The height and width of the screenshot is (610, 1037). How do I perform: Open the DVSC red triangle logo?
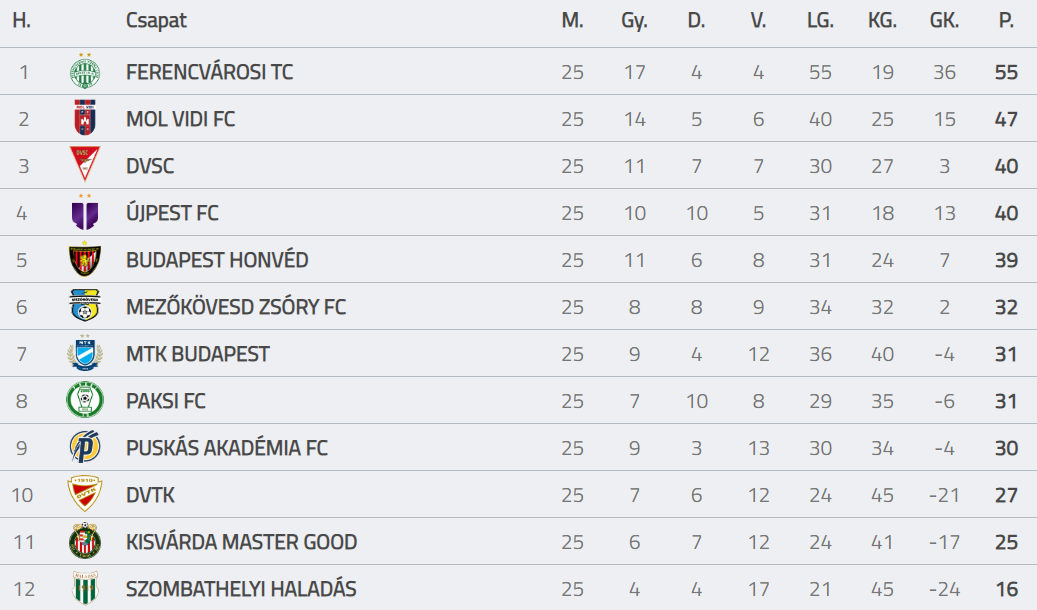coord(85,164)
